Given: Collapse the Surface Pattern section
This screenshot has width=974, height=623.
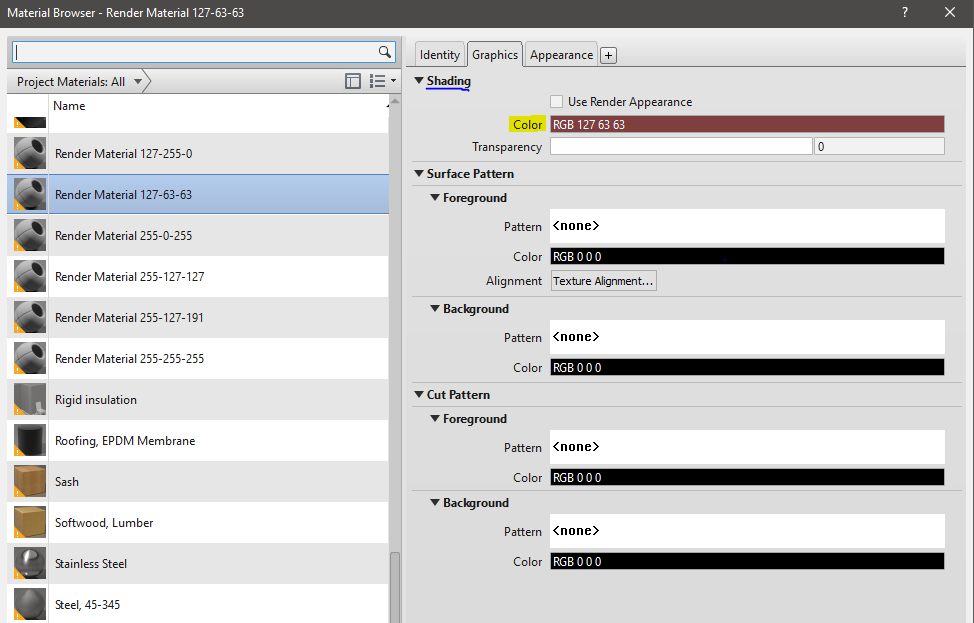Looking at the screenshot, I should 419,173.
